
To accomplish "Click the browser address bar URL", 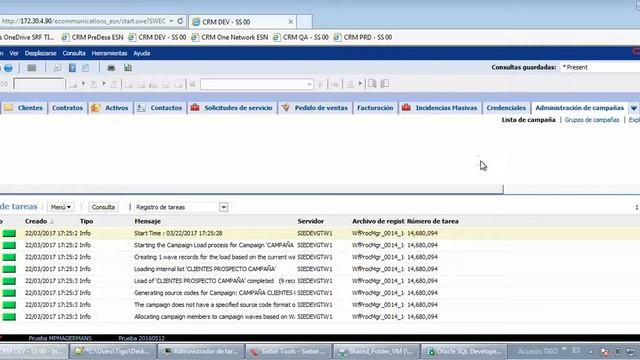I will [83, 21].
